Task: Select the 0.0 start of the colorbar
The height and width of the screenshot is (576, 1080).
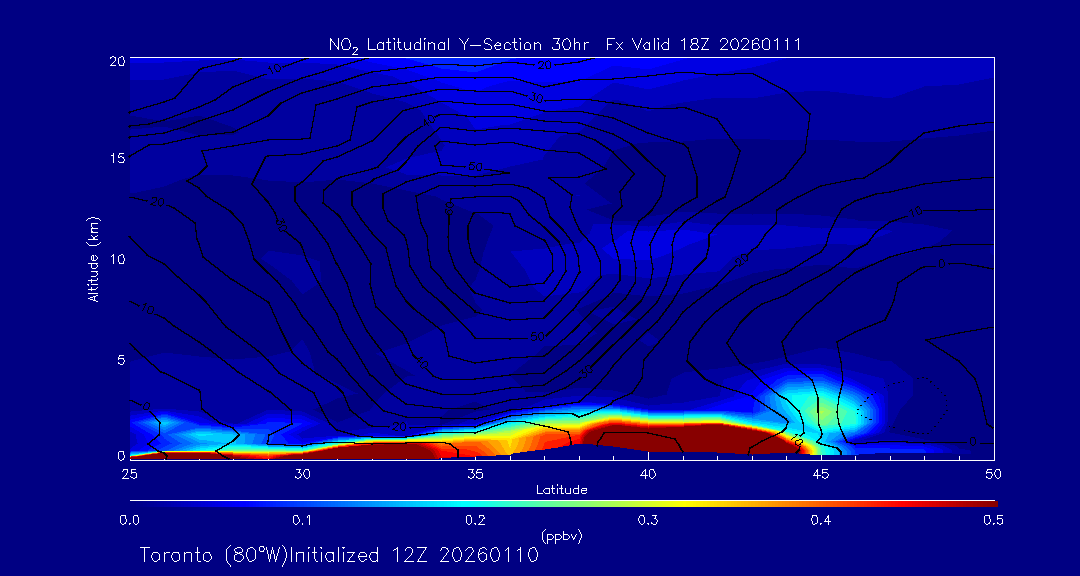Action: click(132, 502)
